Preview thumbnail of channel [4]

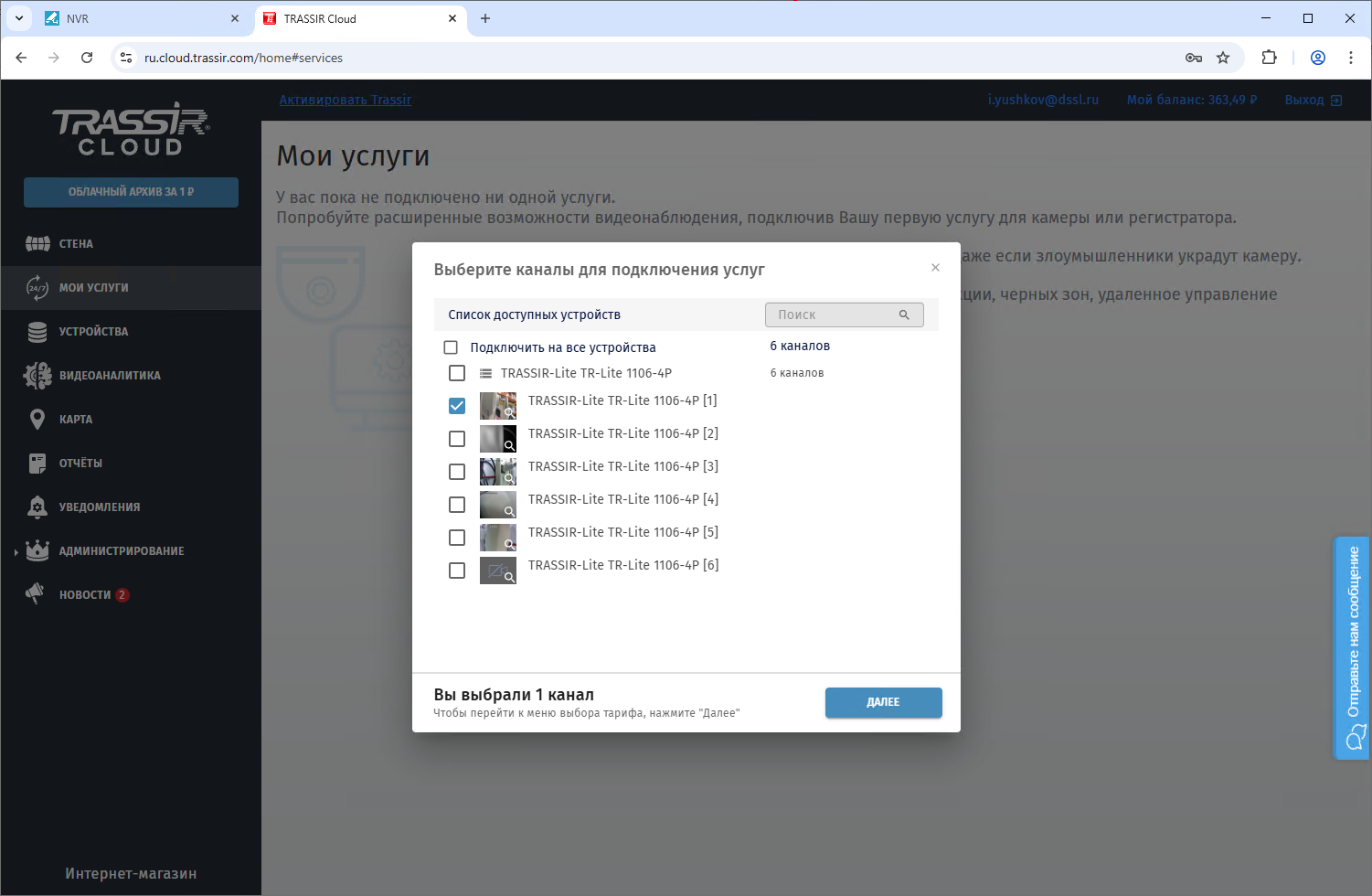(x=498, y=505)
